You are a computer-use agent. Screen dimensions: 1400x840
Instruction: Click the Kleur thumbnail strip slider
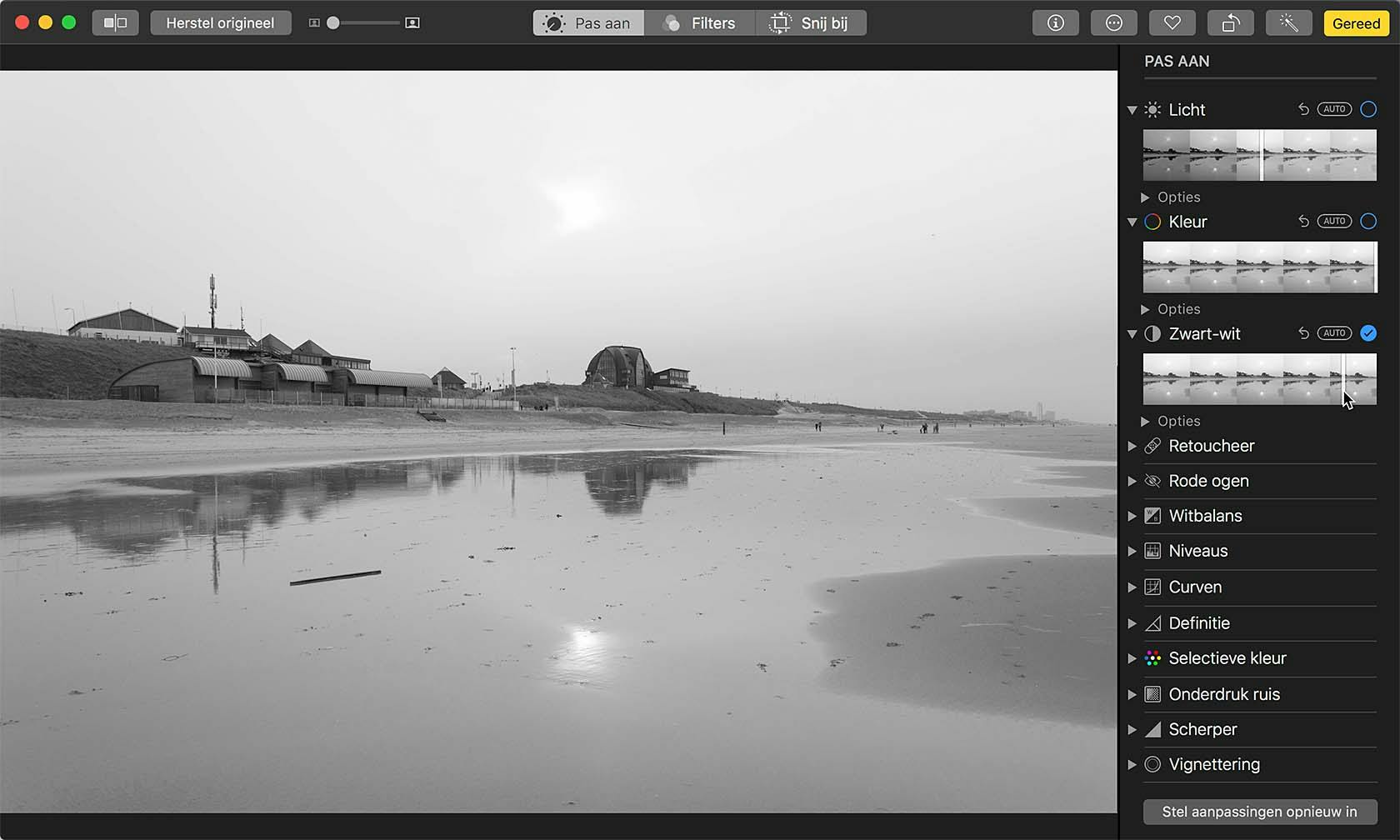click(1260, 267)
